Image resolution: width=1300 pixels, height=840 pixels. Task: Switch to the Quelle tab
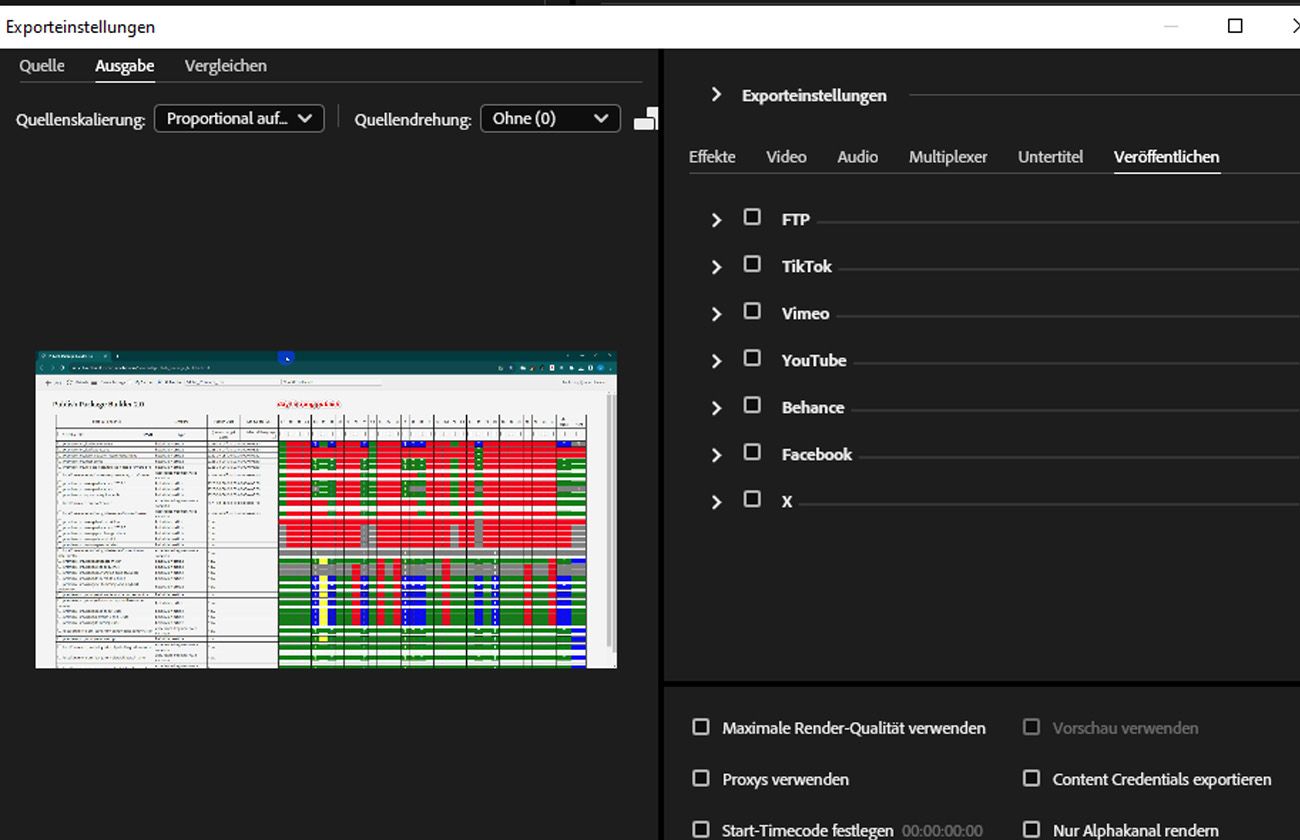tap(41, 65)
